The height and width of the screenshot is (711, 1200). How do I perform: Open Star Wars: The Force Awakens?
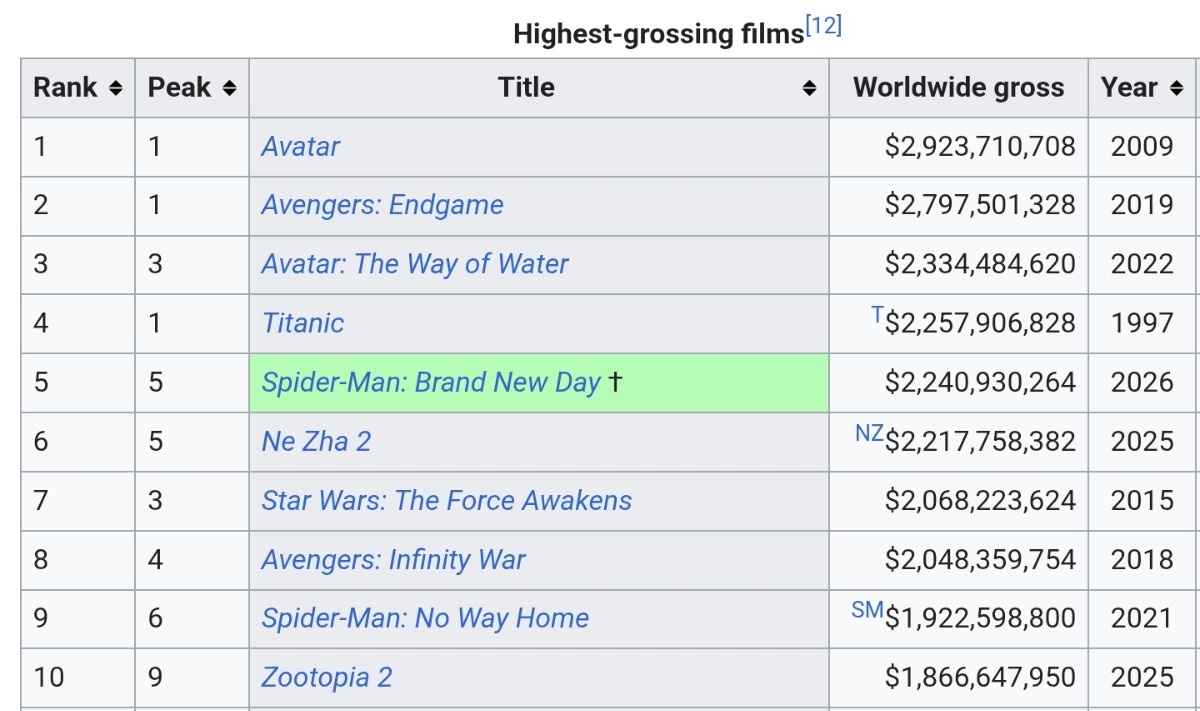coord(446,500)
